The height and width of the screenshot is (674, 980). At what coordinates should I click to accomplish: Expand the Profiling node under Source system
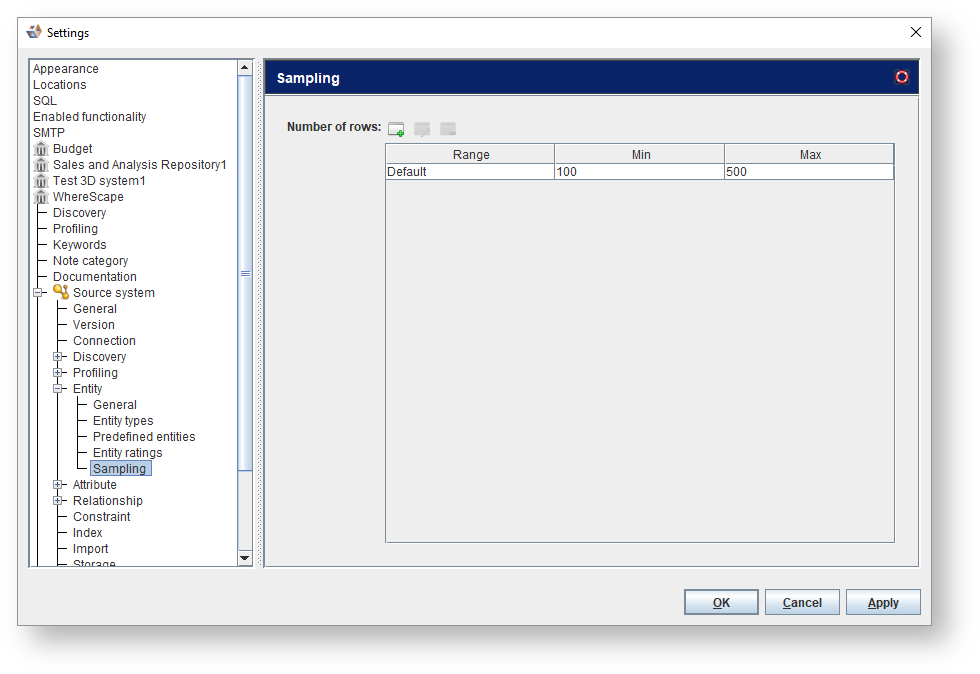58,373
